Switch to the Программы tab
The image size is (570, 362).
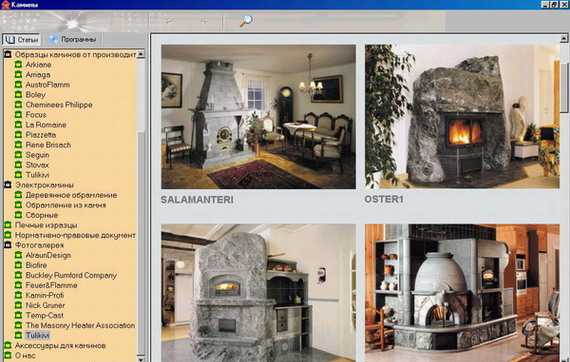(x=73, y=39)
